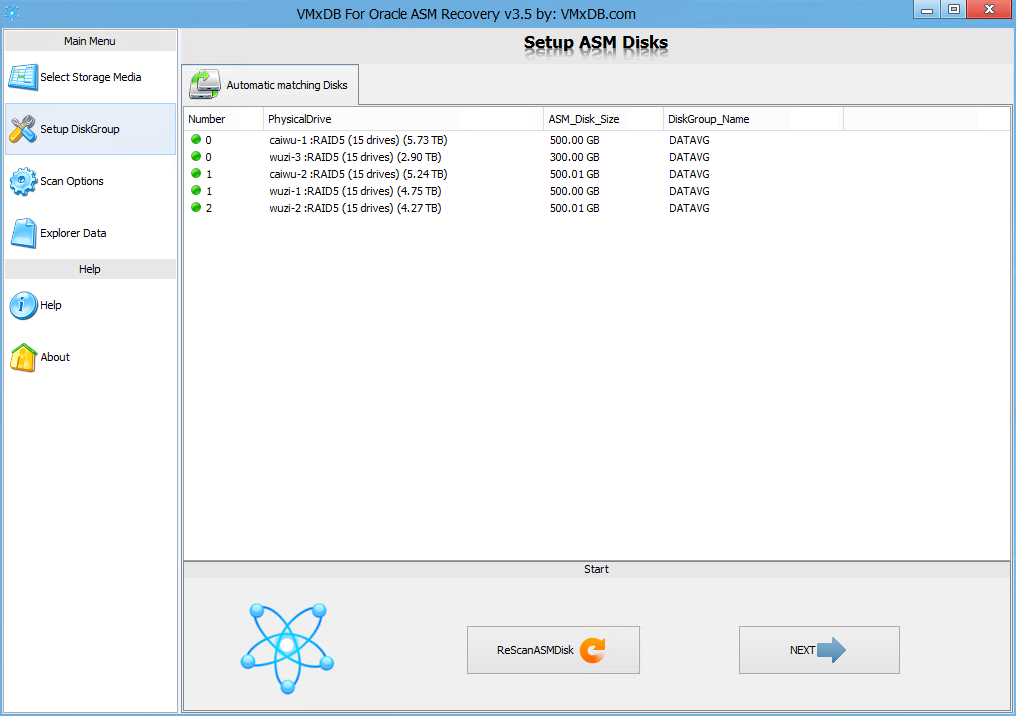Click the Scan Options gear icon
1016x716 pixels.
click(23, 181)
